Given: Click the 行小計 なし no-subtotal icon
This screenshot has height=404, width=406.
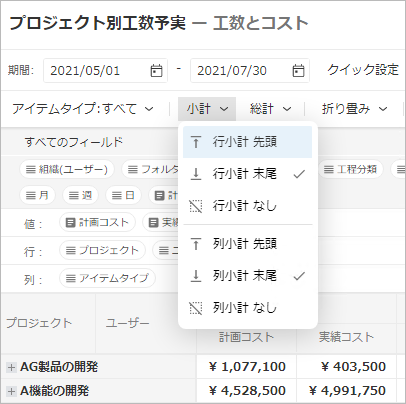Looking at the screenshot, I should point(196,206).
